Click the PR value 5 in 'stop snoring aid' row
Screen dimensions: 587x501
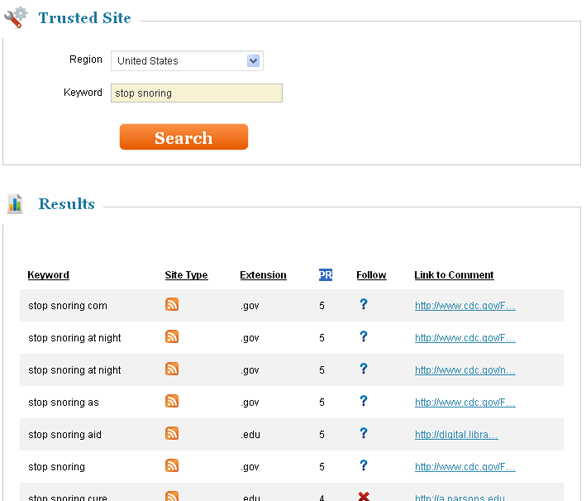[x=322, y=435]
